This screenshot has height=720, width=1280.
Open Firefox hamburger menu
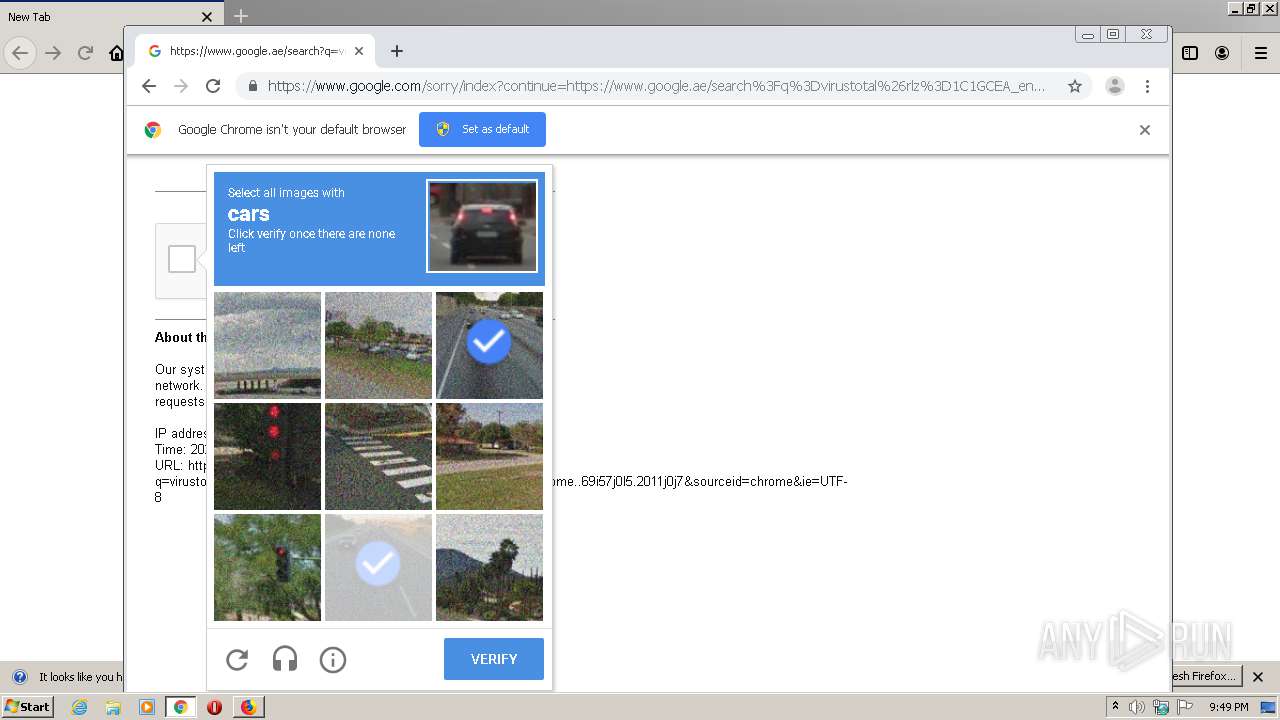1260,53
